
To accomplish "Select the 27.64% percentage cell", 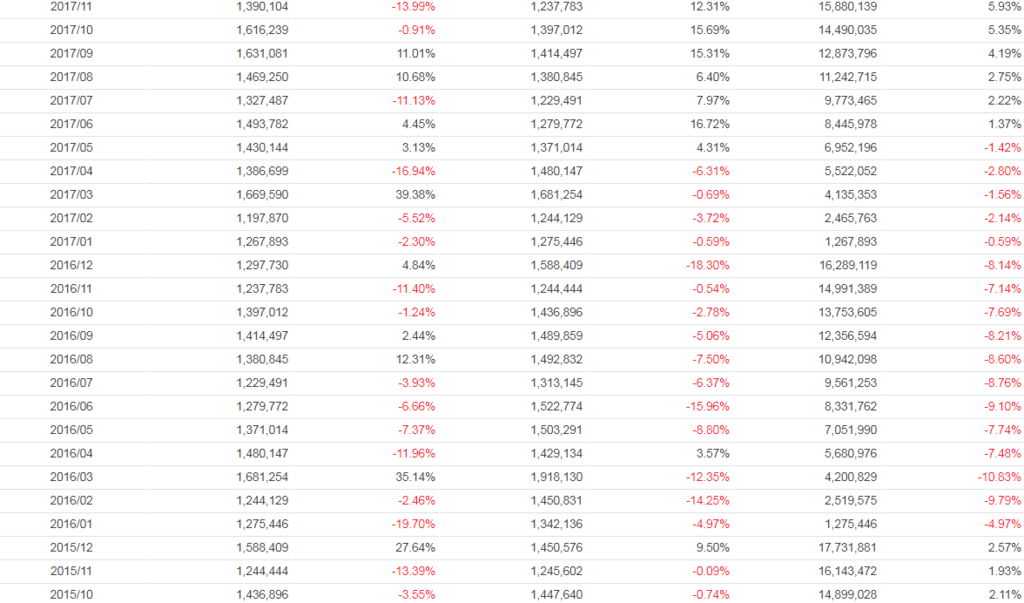I will (415, 548).
